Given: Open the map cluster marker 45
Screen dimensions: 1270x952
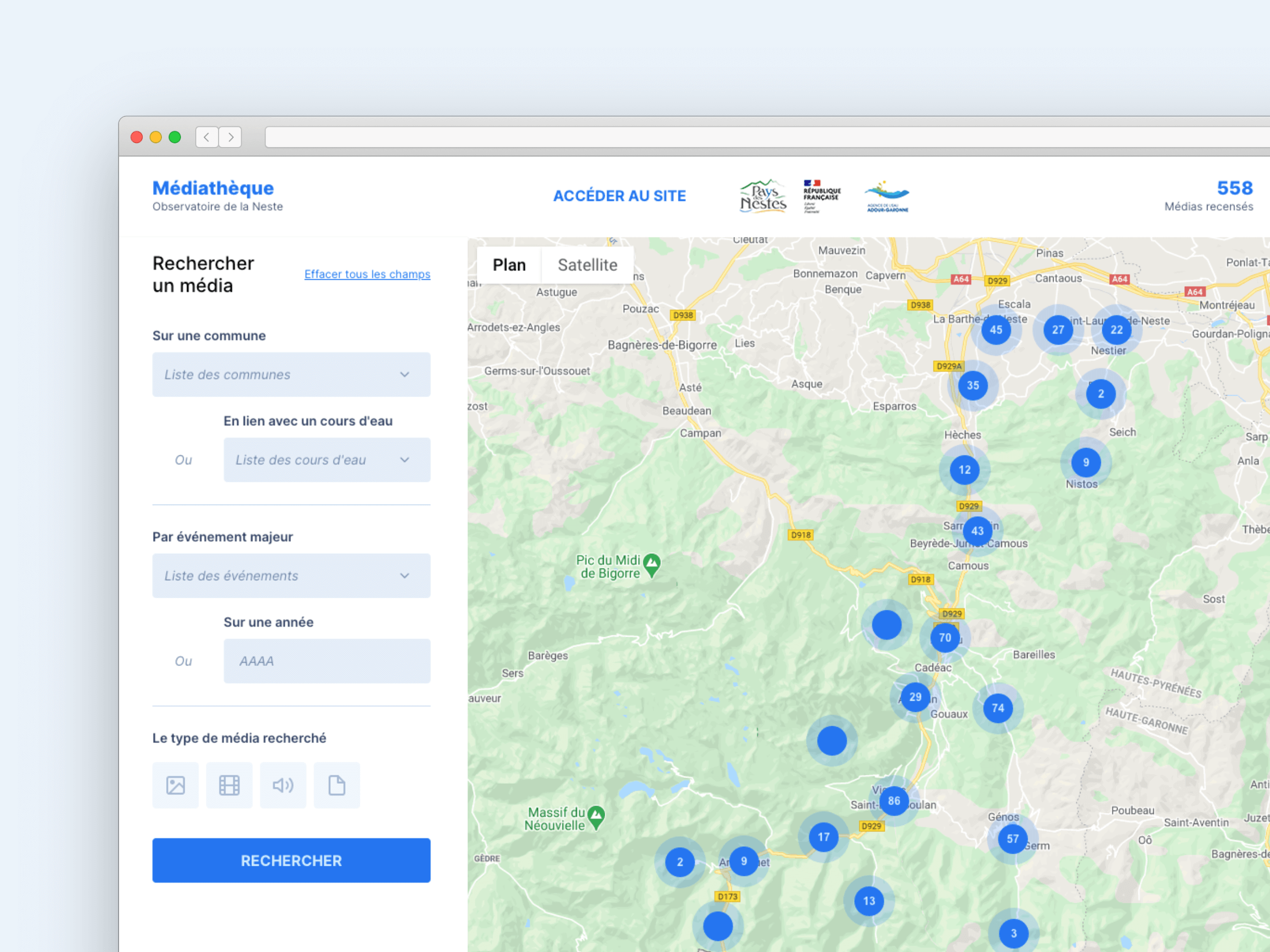Looking at the screenshot, I should 996,330.
